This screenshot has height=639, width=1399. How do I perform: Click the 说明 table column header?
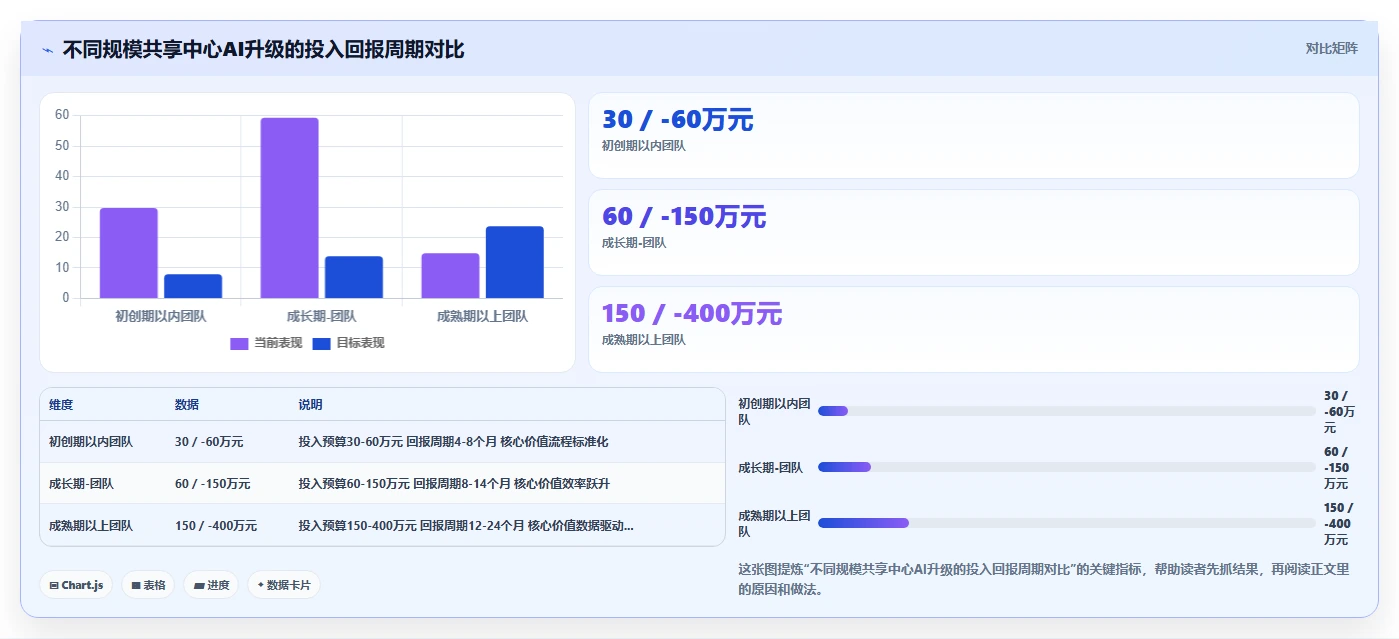coord(310,405)
